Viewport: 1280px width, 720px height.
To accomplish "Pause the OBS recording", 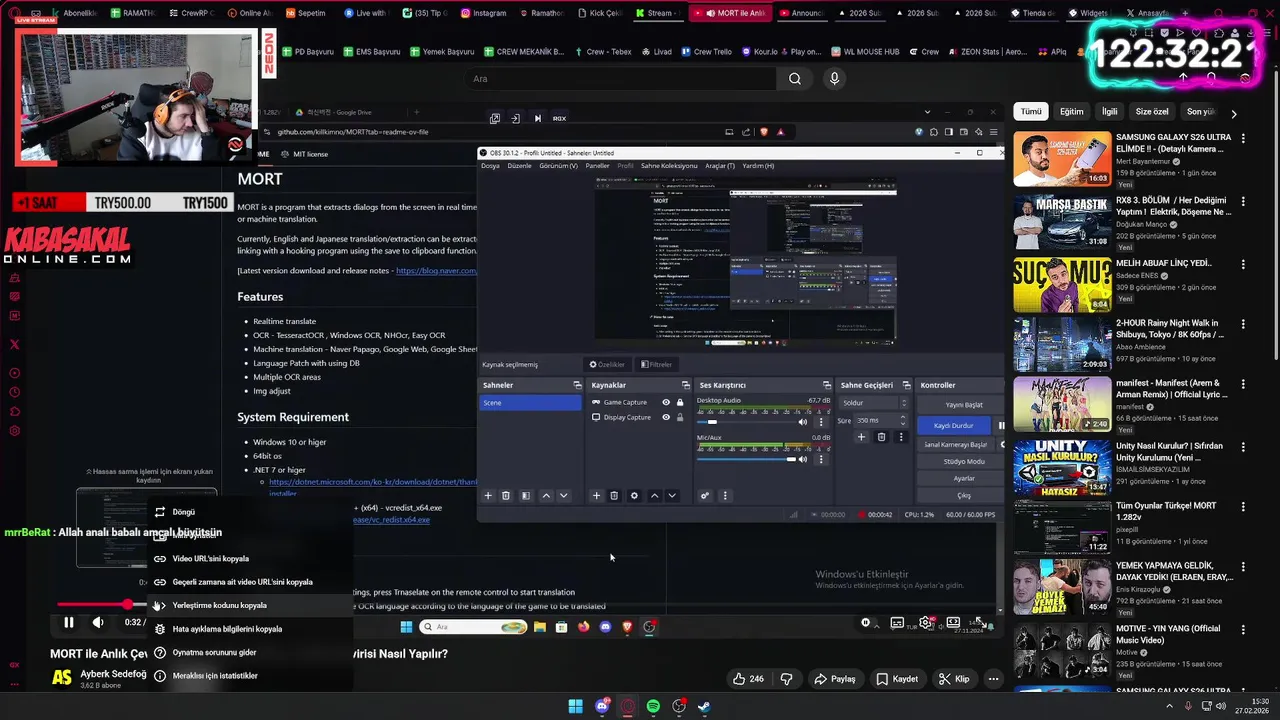I will [1001, 425].
